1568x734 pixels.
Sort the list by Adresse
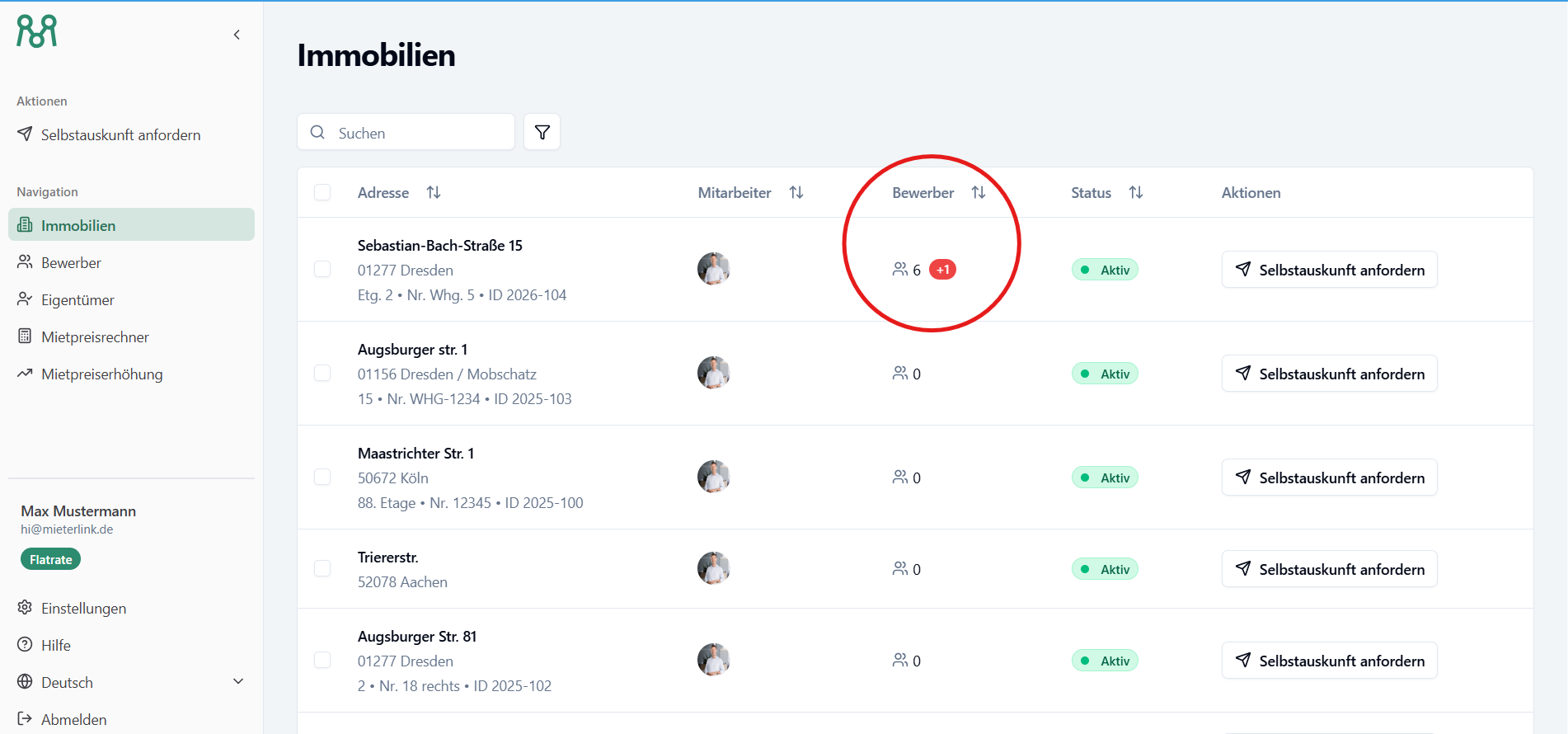[434, 192]
